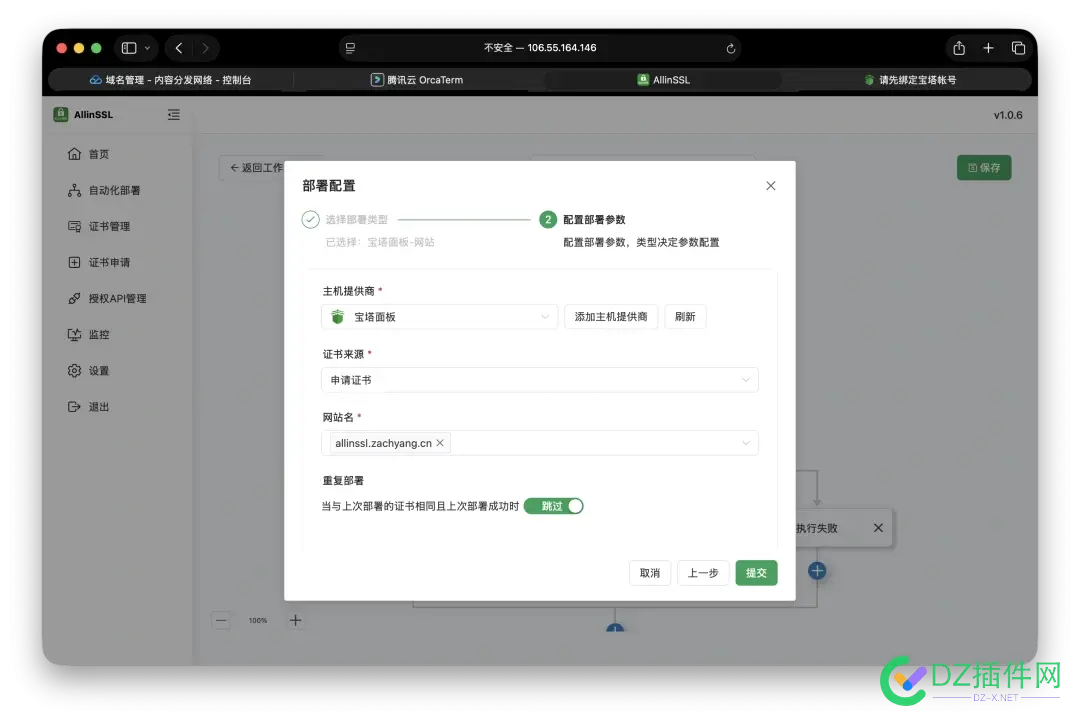Switch to 请先绑定宝塔帐号 tab
The width and height of the screenshot is (1080, 721).
tap(910, 80)
